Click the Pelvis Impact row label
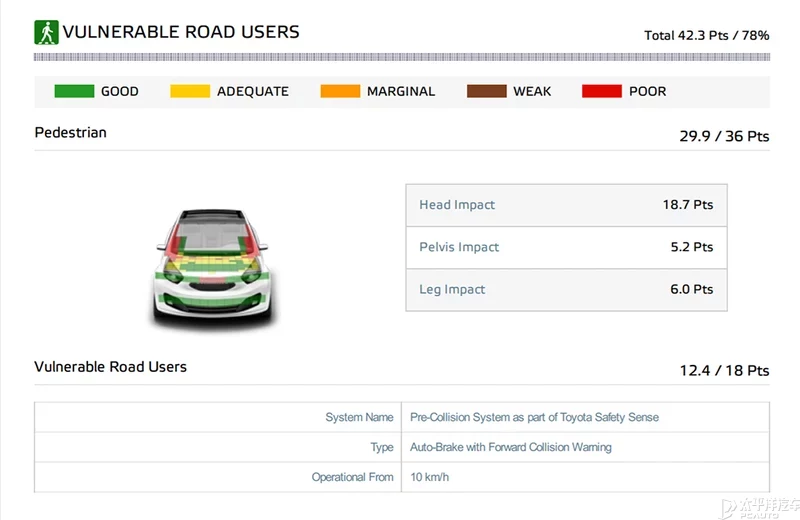 459,247
